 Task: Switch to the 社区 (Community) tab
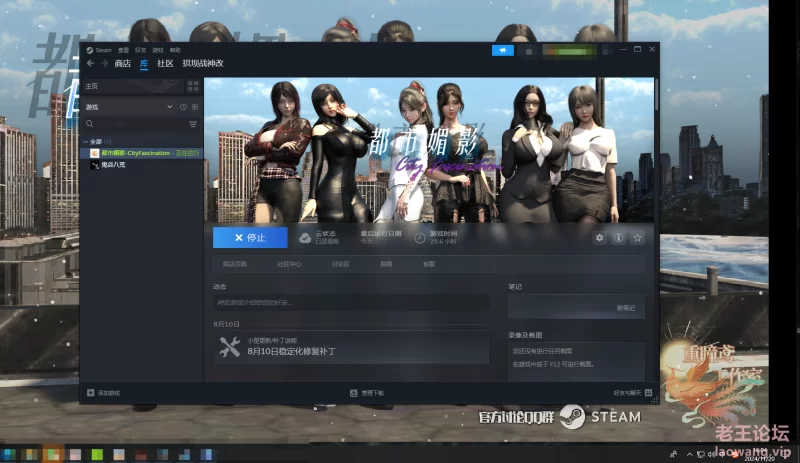pos(165,63)
